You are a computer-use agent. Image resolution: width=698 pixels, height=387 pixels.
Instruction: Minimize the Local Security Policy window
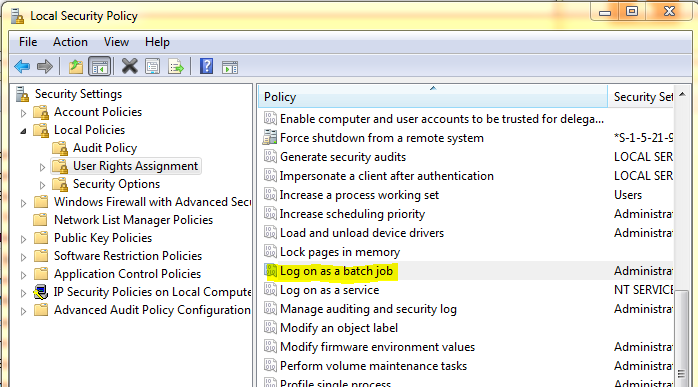(605, 12)
